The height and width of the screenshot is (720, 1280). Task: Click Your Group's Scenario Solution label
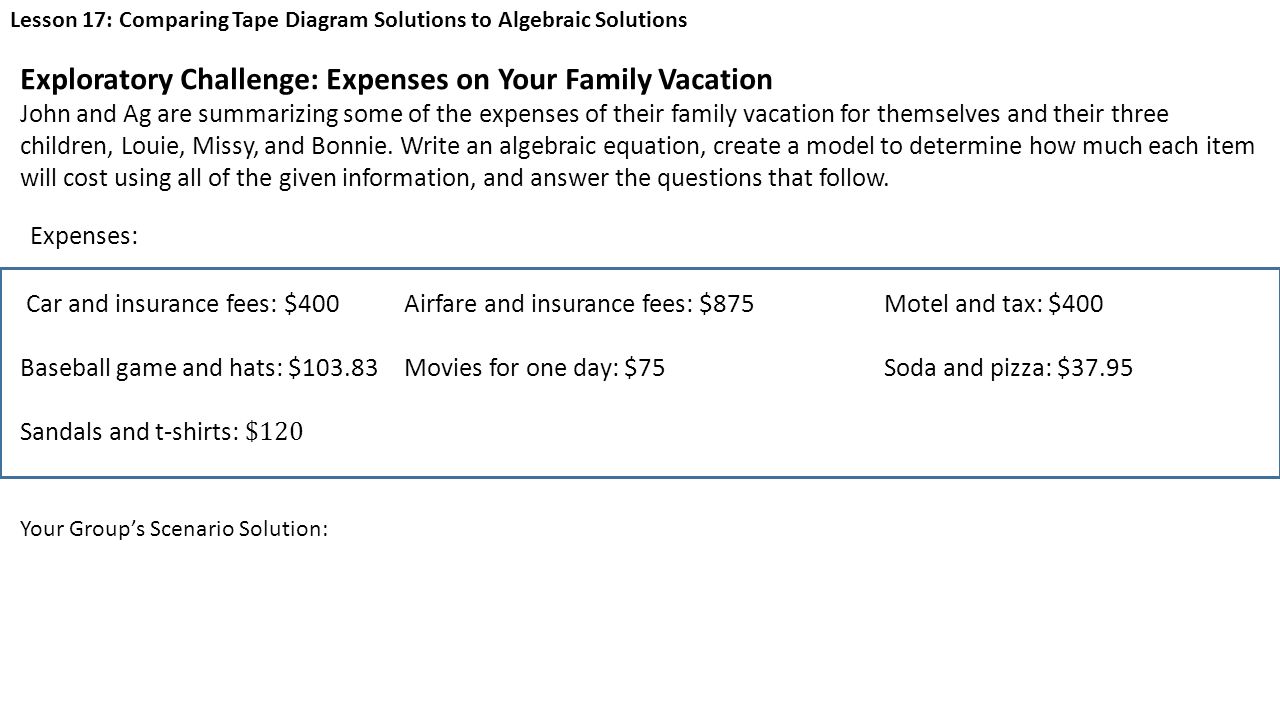[x=174, y=530]
